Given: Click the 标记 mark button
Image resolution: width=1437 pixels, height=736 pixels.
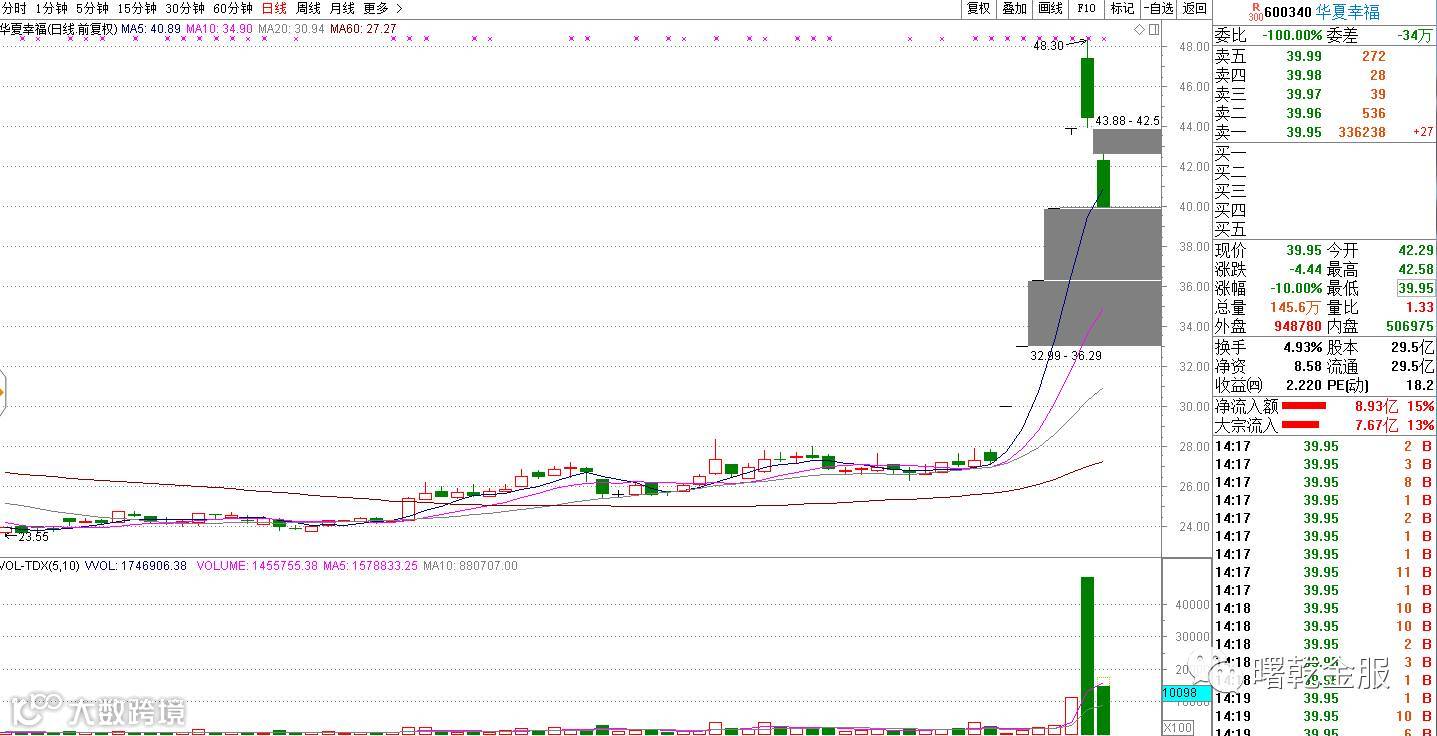Looking at the screenshot, I should coord(1122,8).
